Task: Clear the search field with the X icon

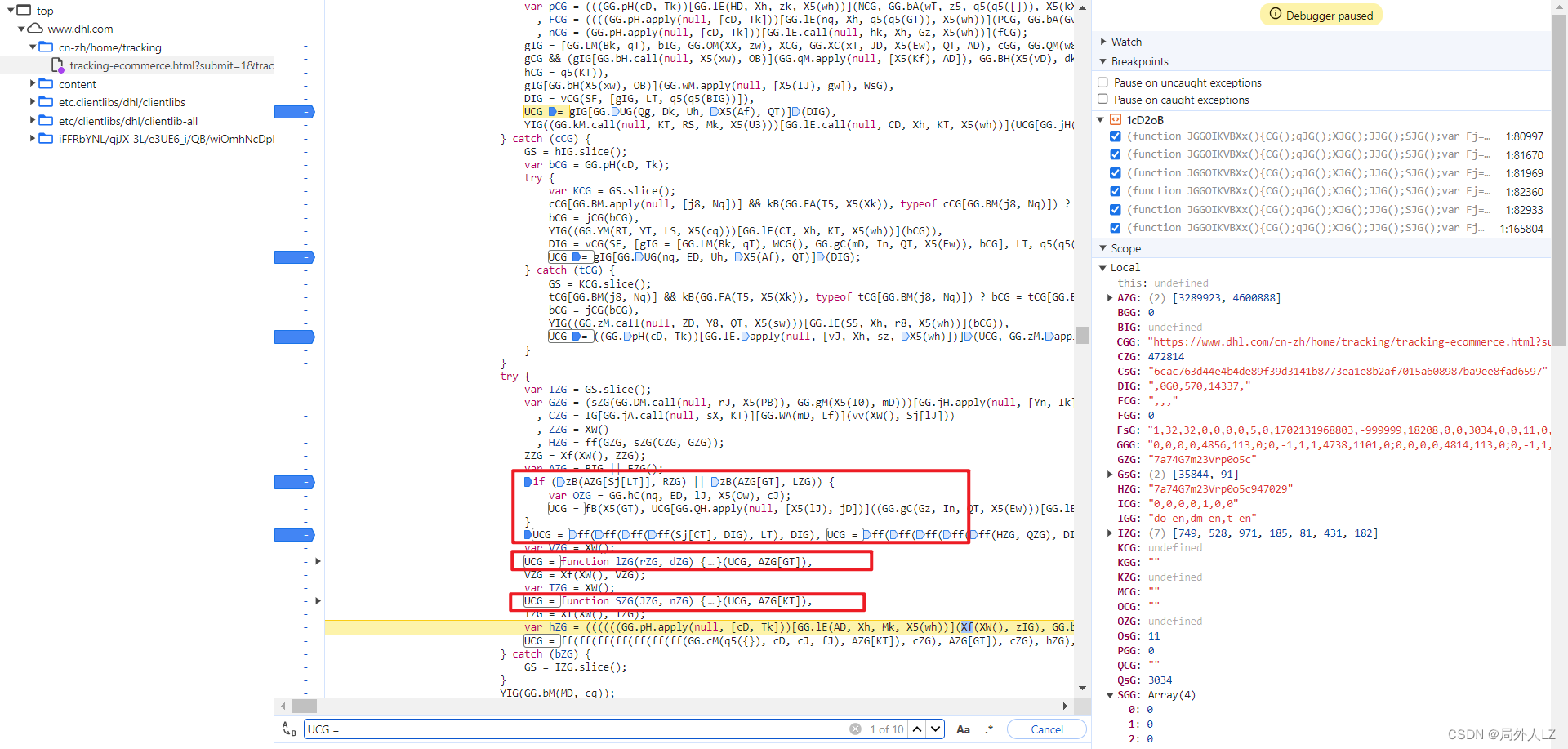Action: [x=855, y=729]
